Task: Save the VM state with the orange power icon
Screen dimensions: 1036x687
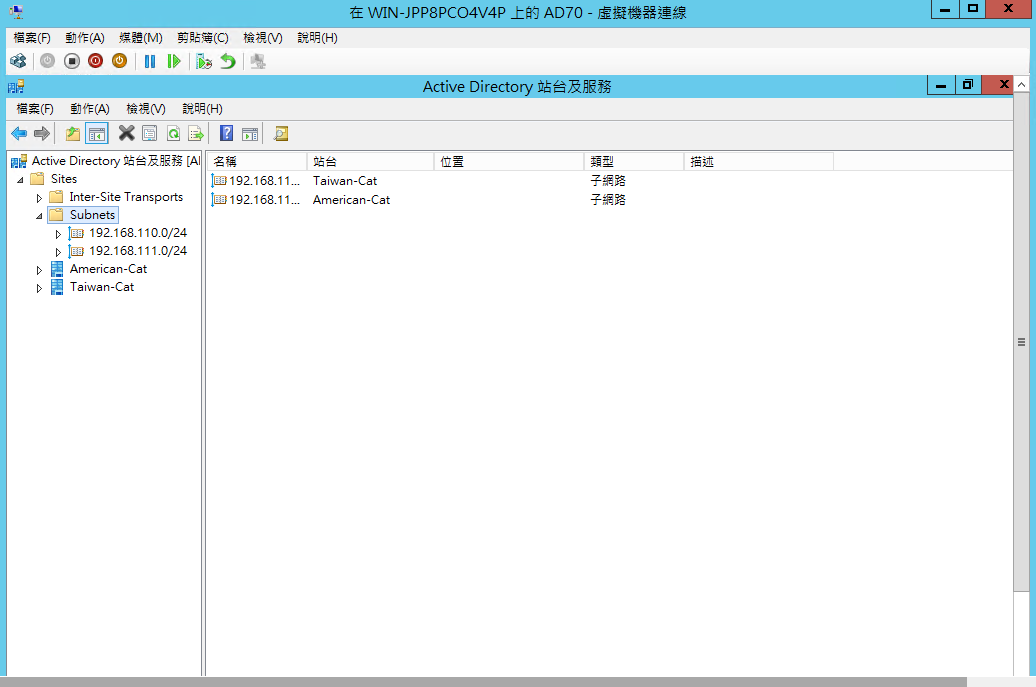Action: pos(120,61)
